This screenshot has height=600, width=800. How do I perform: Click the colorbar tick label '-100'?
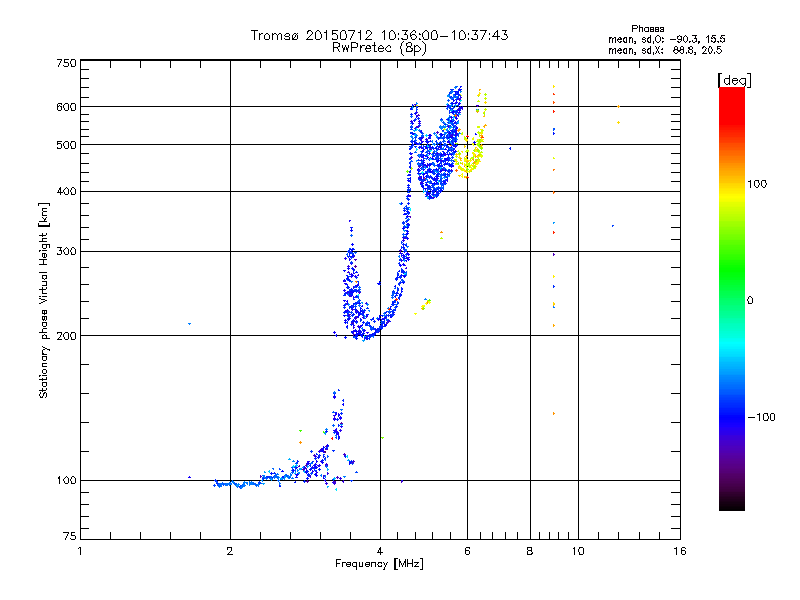click(x=761, y=417)
